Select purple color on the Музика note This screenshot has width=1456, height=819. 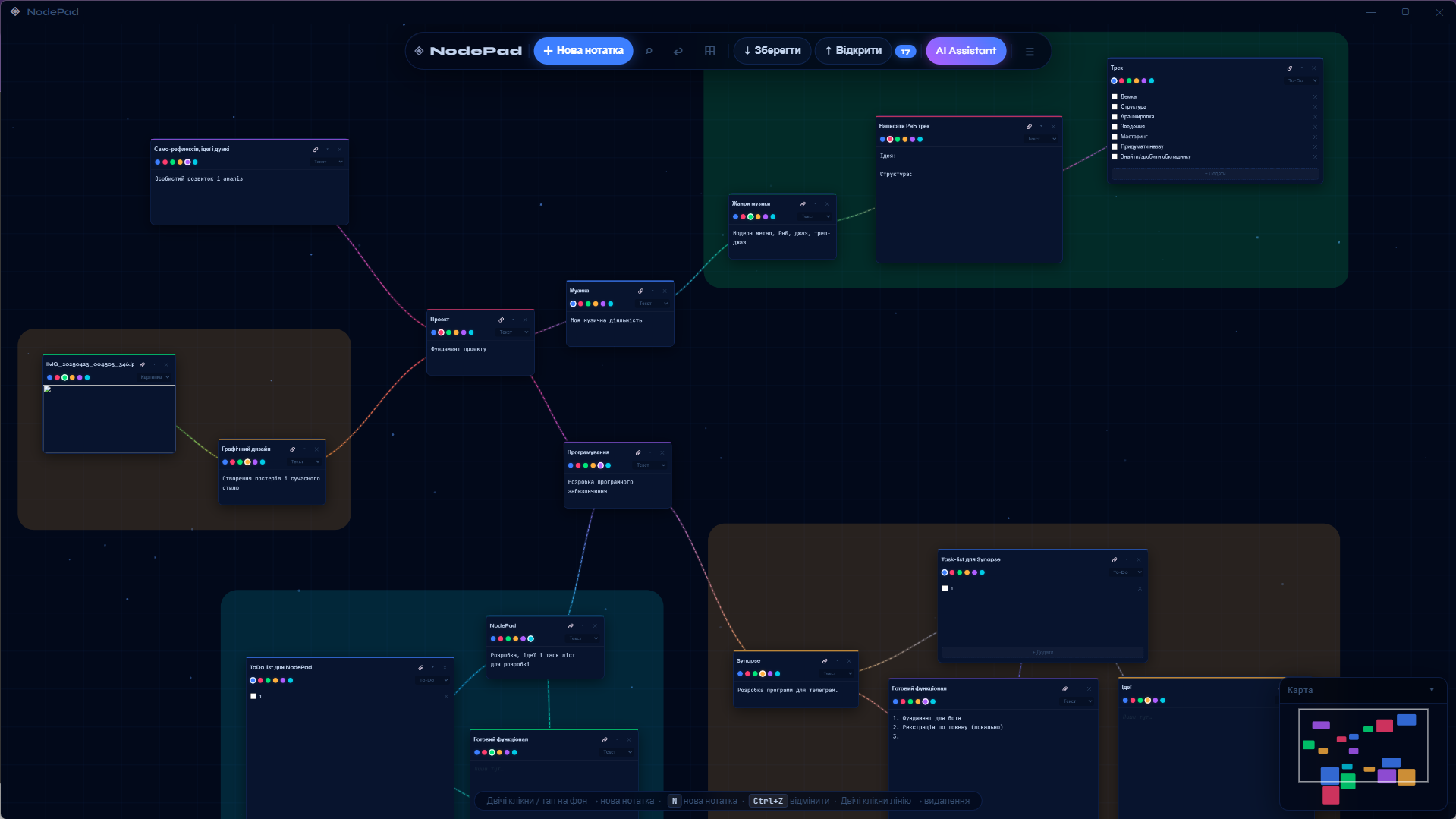[603, 304]
